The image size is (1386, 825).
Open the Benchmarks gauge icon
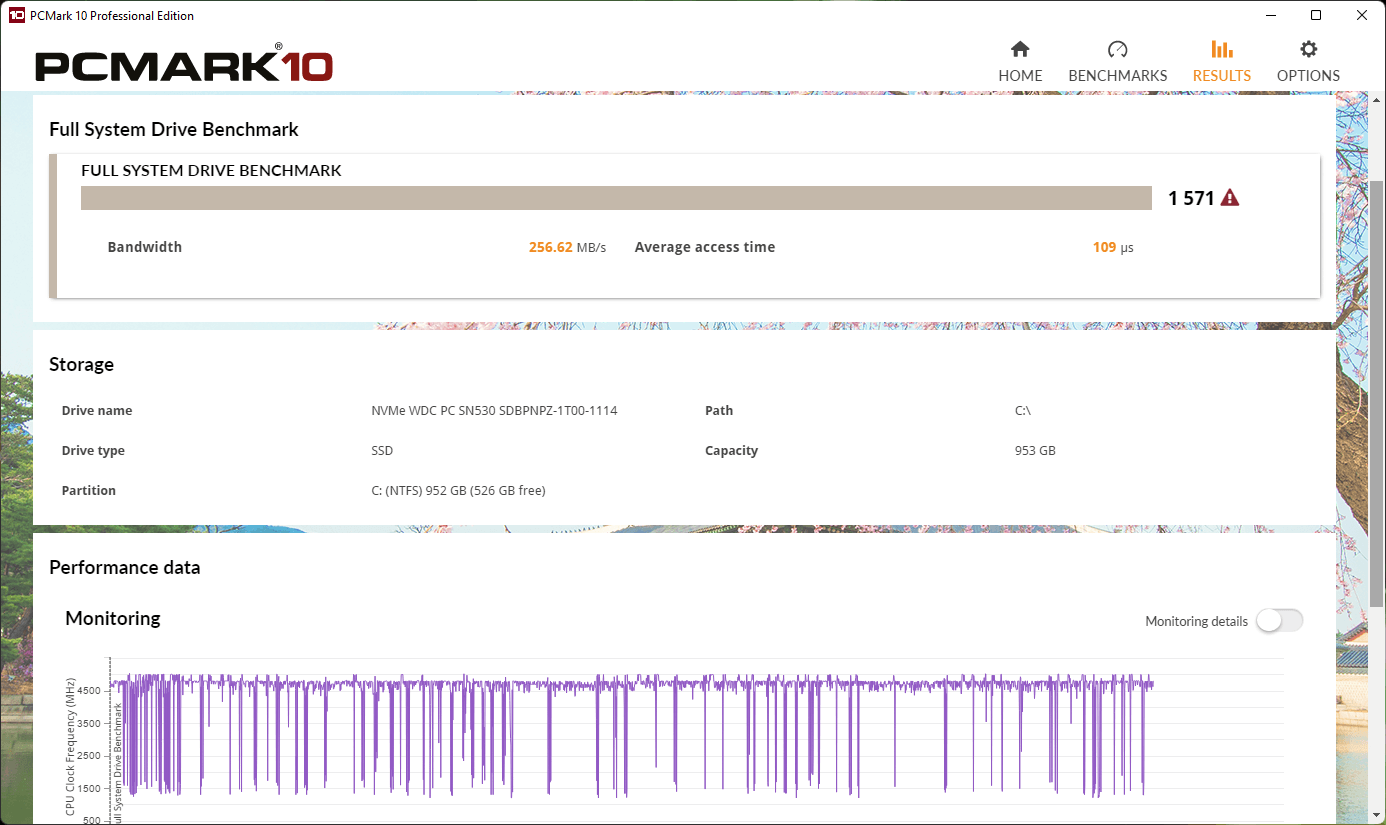[1117, 49]
